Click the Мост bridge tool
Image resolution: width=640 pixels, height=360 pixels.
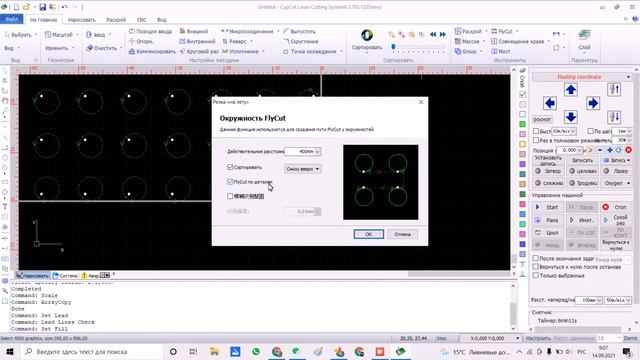pos(501,51)
